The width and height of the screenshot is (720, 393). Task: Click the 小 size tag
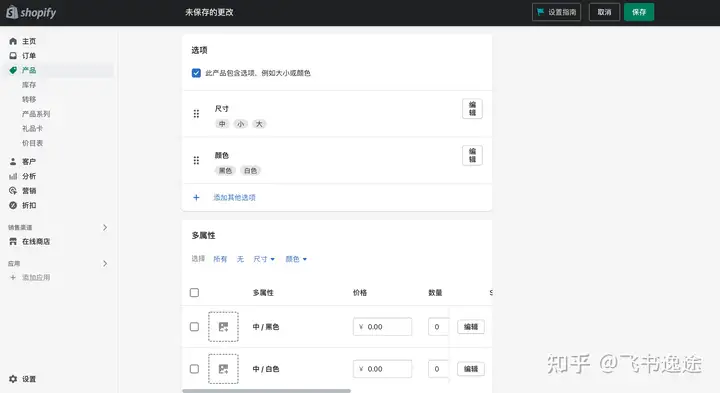tap(241, 124)
